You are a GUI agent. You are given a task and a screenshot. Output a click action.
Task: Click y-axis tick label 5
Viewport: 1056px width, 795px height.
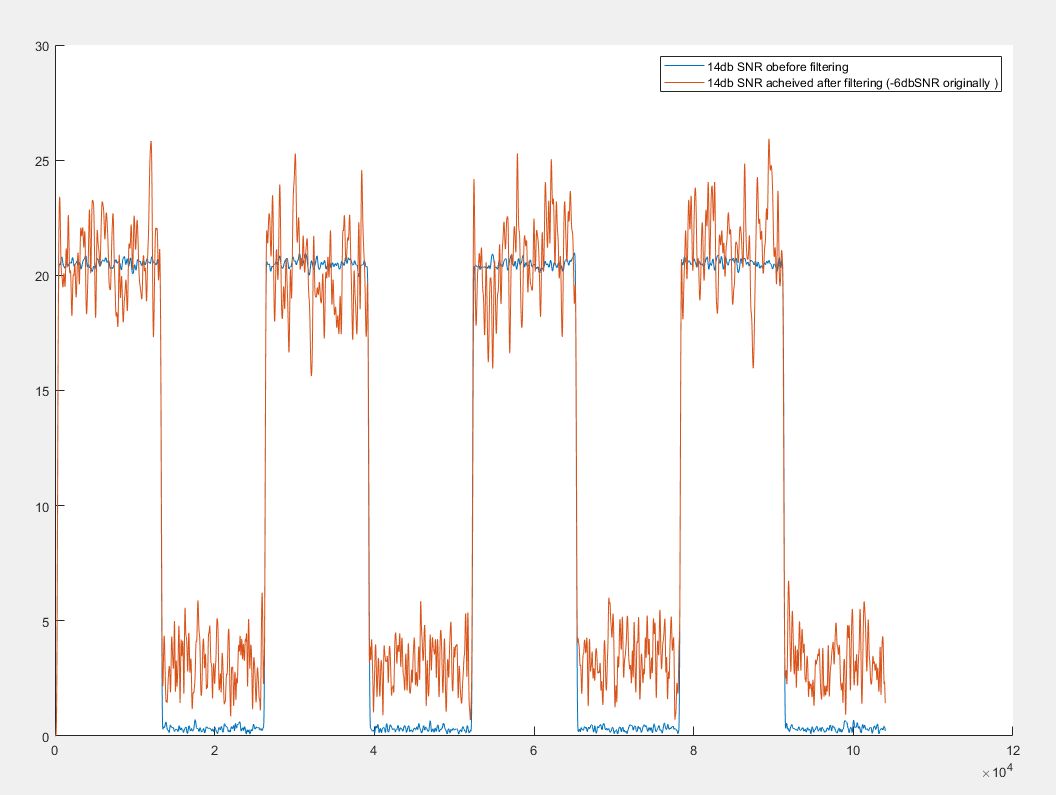coord(45,622)
